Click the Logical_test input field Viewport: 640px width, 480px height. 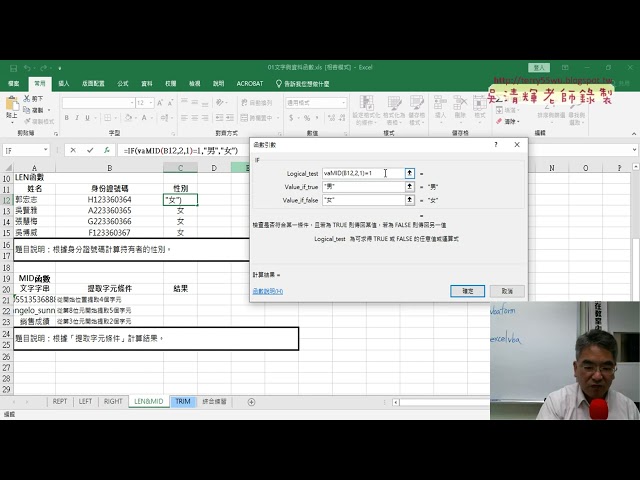click(x=363, y=173)
